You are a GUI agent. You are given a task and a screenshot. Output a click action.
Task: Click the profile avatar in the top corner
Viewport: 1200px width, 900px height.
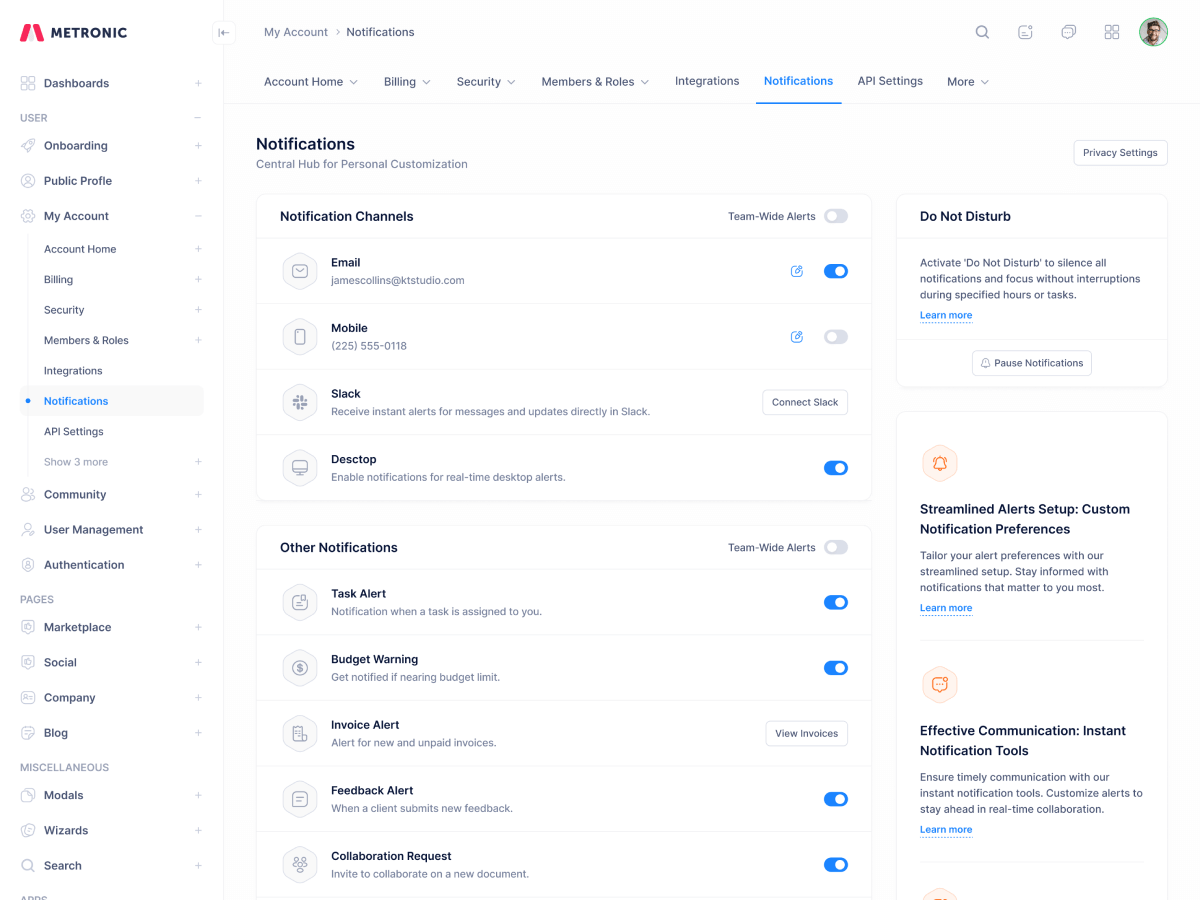tap(1153, 31)
